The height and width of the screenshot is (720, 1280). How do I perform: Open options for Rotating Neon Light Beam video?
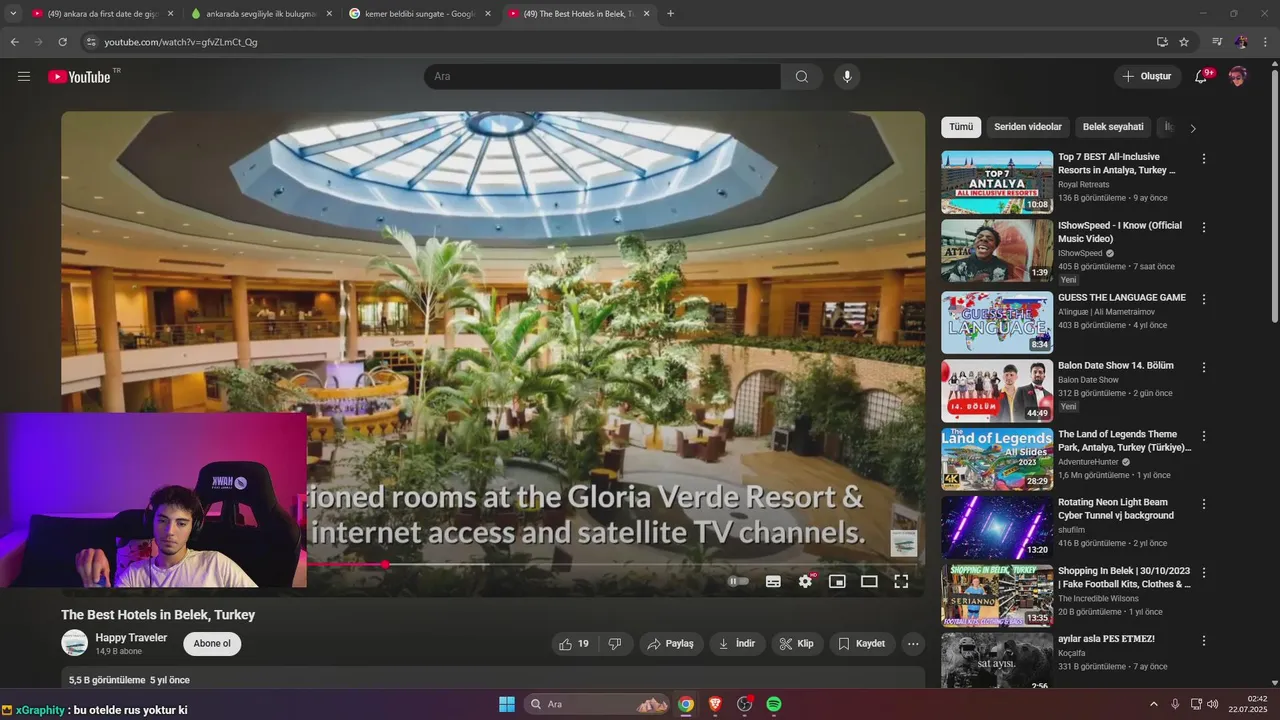(1204, 504)
